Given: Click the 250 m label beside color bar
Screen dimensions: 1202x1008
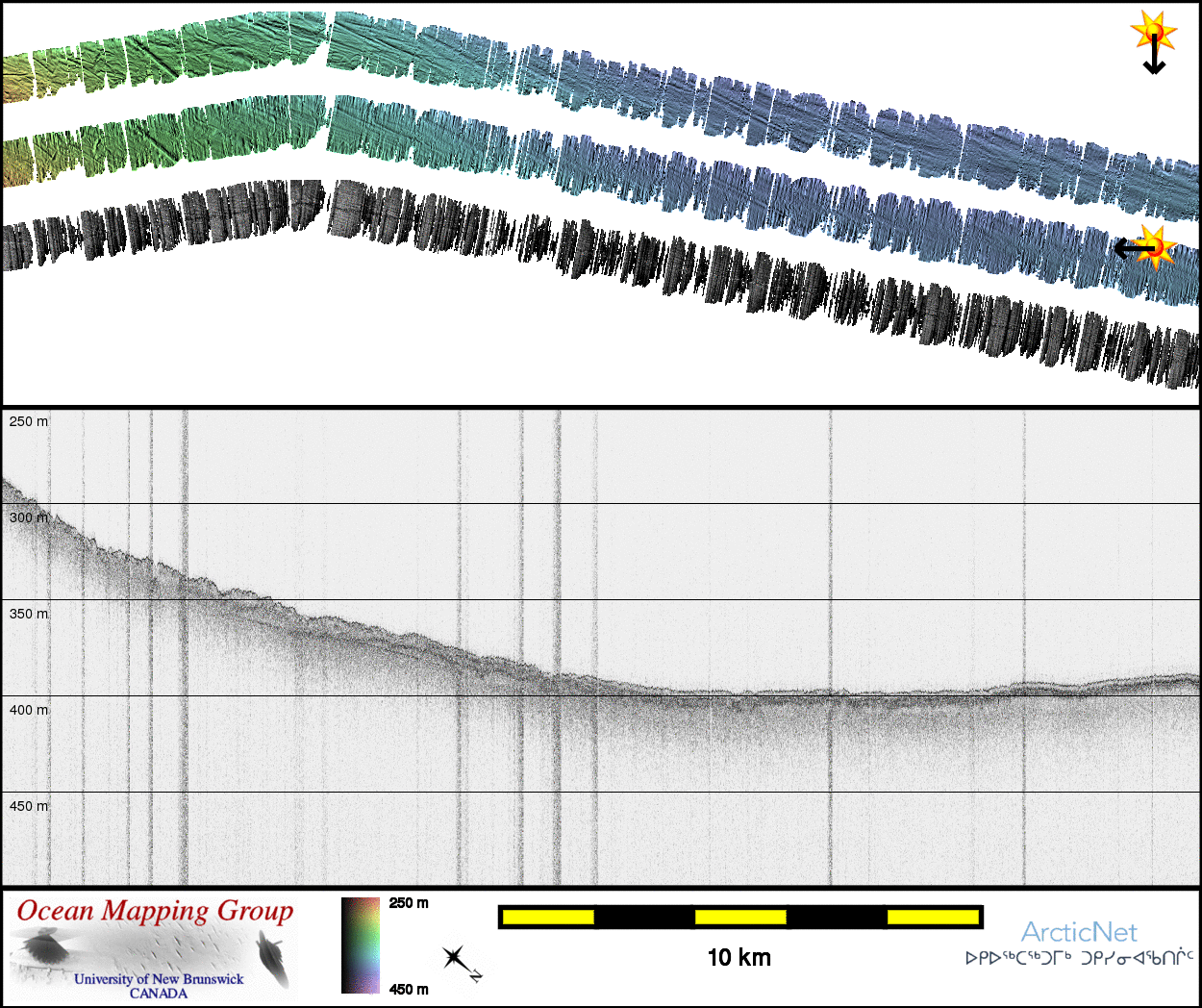Looking at the screenshot, I should pos(409,903).
